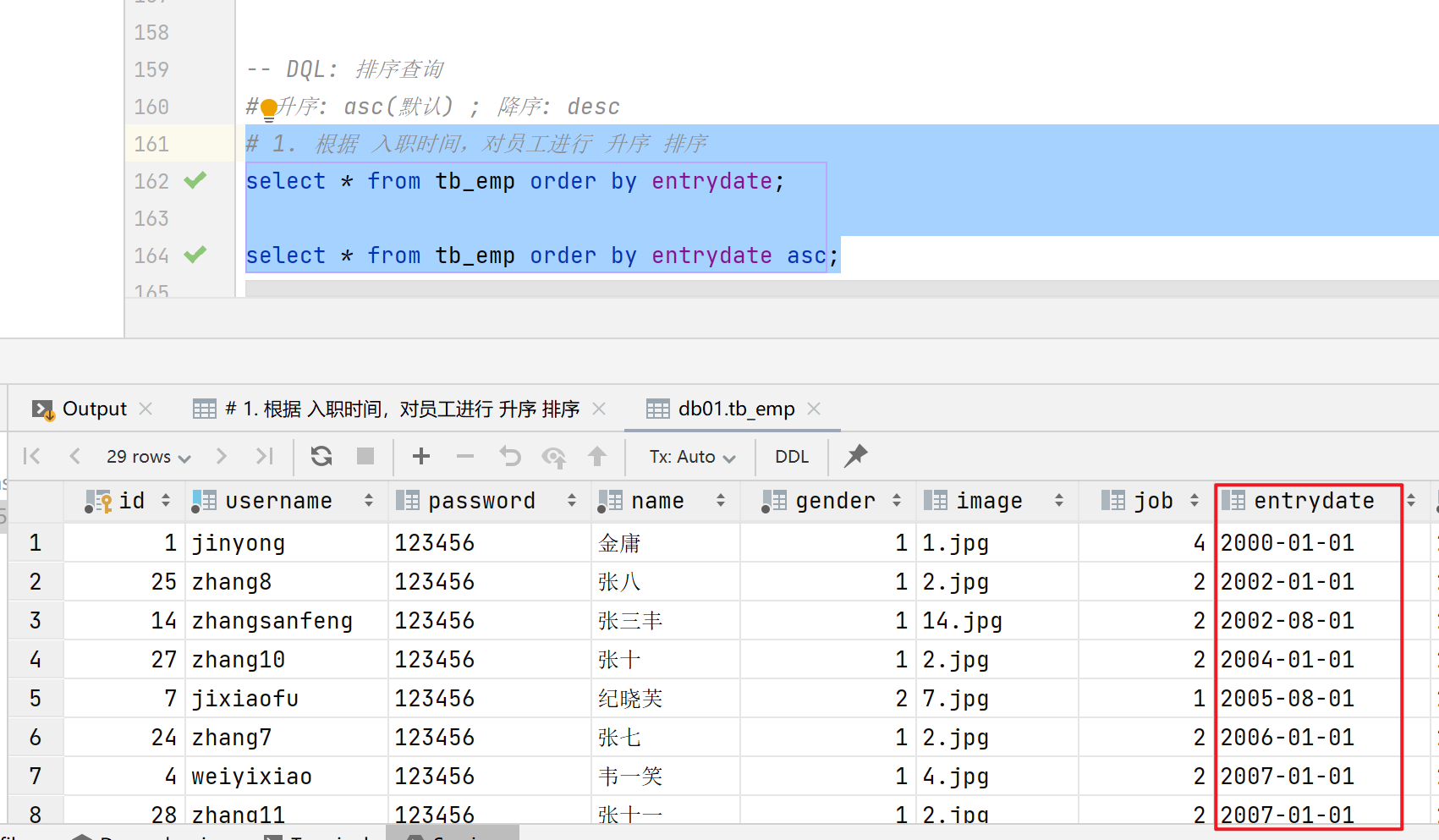Click the 'jixiaofu' username cell

[x=286, y=699]
